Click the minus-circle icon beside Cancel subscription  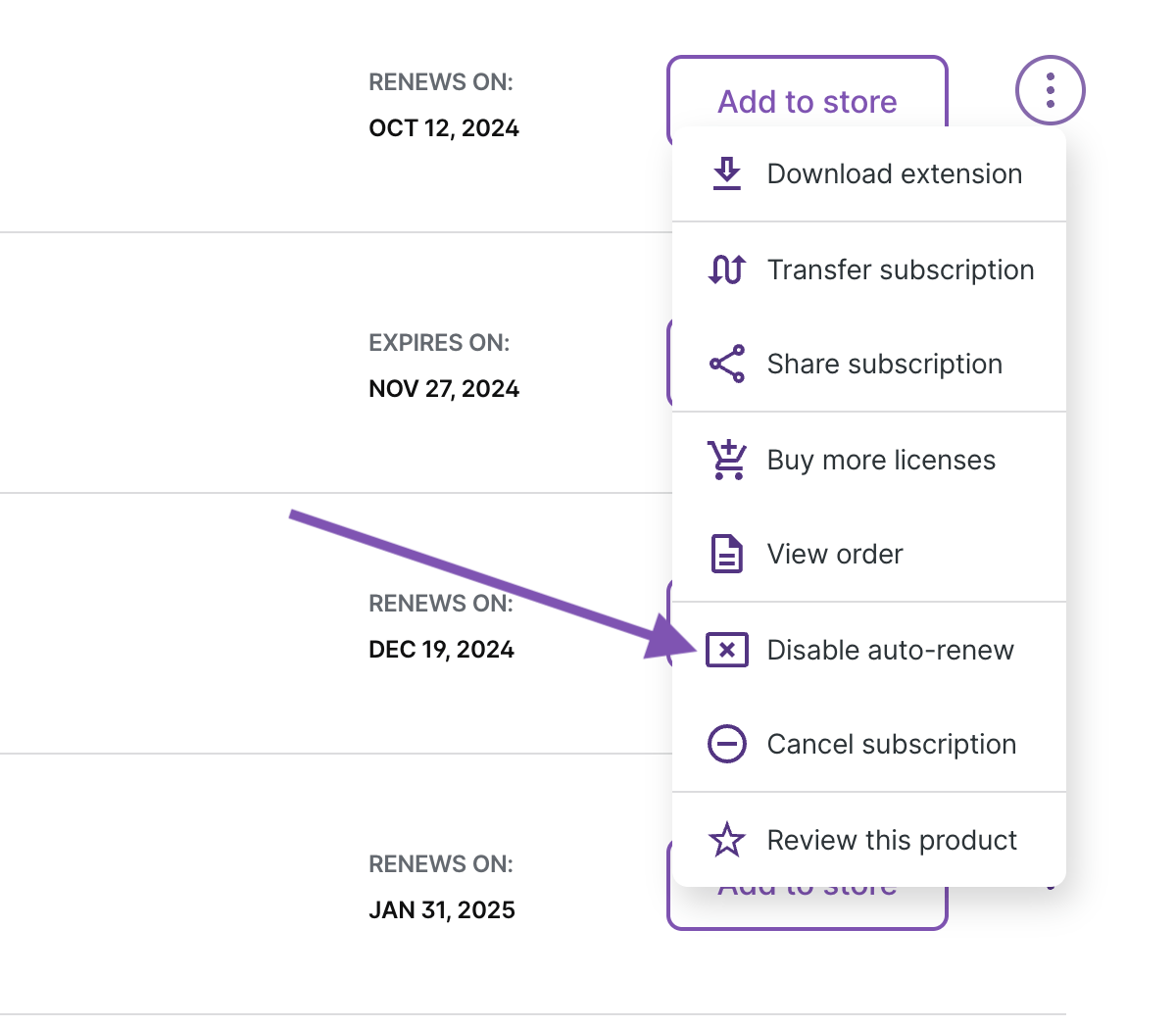(x=726, y=744)
